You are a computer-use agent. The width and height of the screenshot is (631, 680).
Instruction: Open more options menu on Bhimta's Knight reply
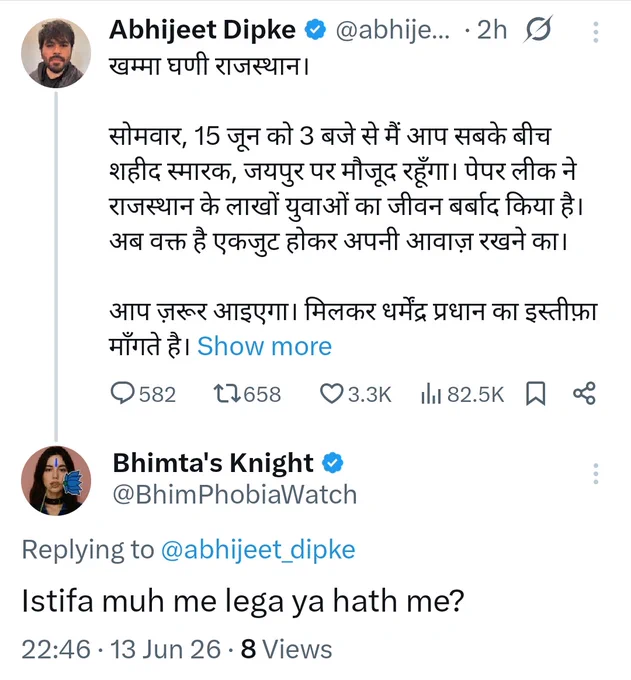tap(596, 474)
